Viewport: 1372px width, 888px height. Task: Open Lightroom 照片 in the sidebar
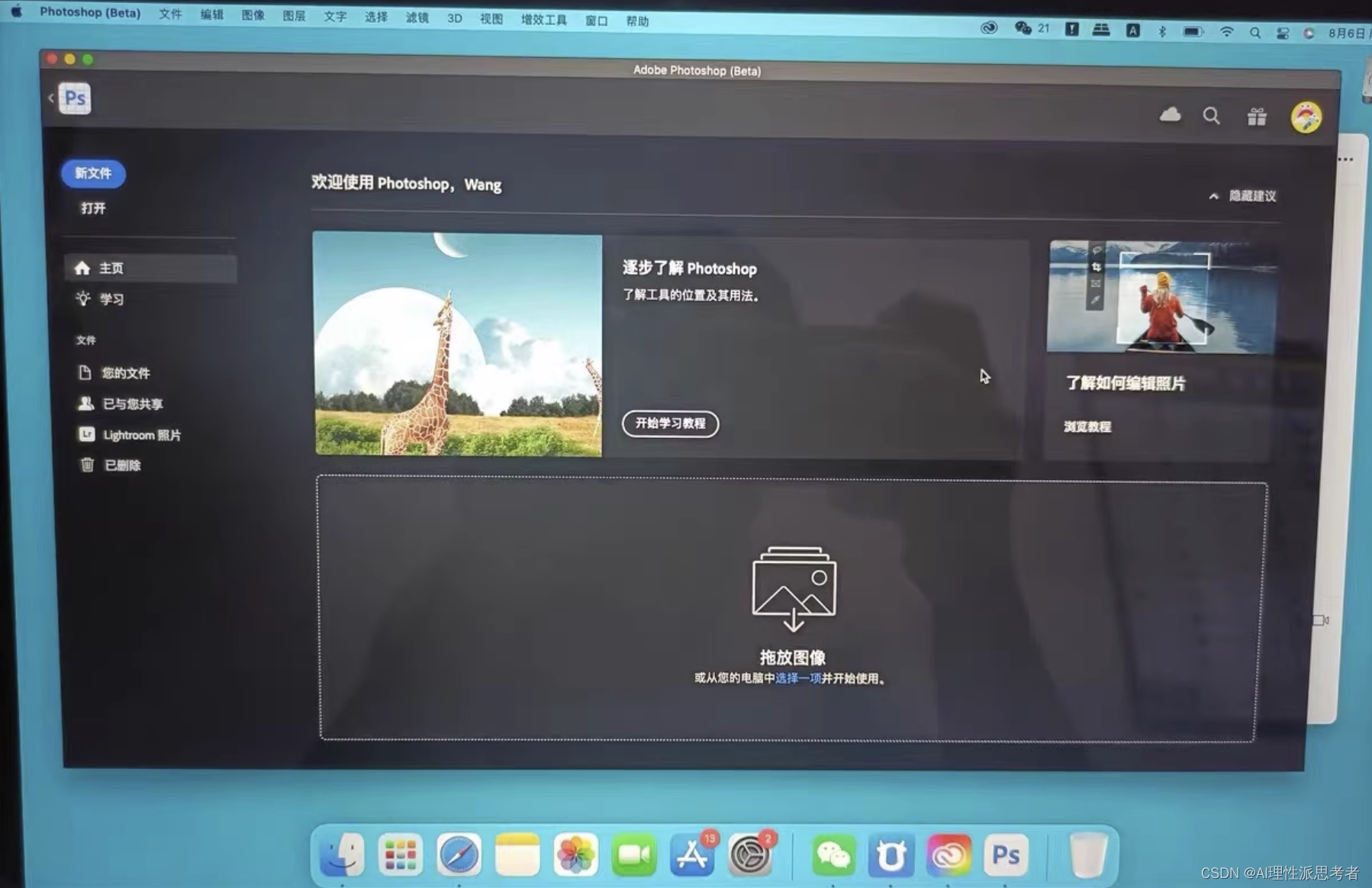click(x=130, y=435)
